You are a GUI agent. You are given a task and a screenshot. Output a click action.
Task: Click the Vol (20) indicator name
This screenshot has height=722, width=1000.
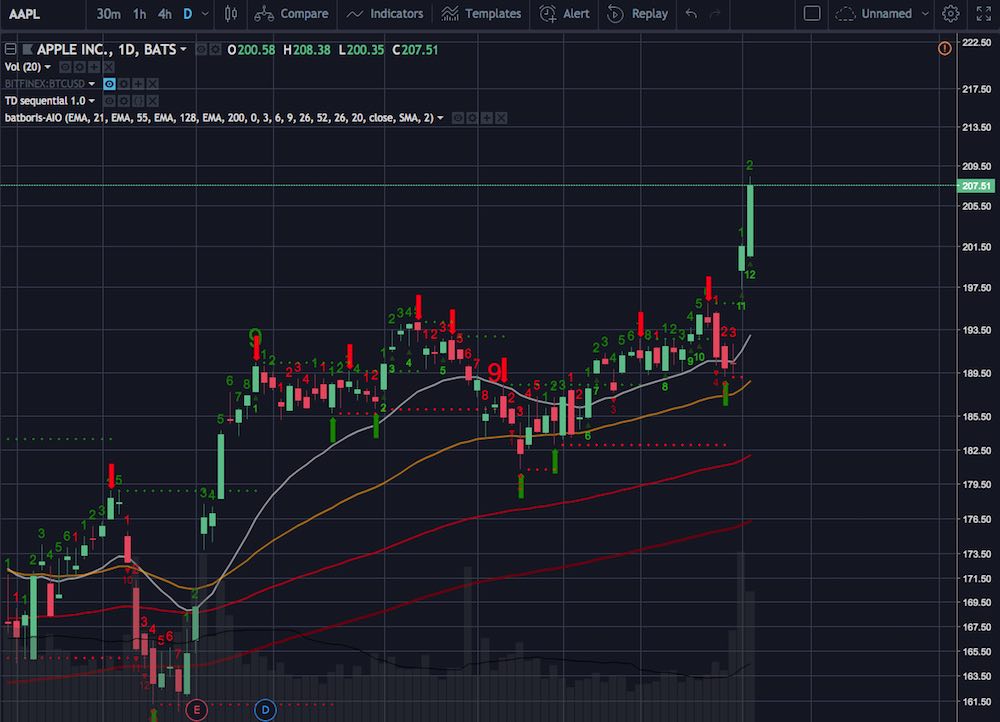(x=22, y=67)
